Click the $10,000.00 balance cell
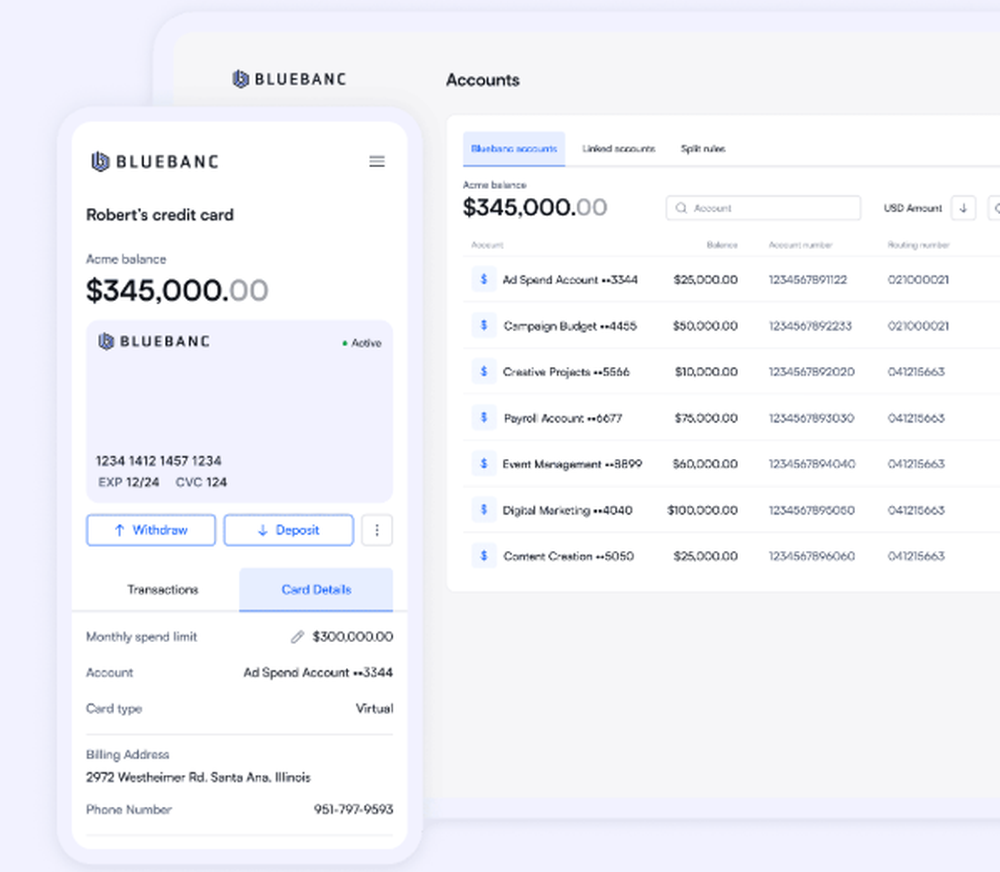This screenshot has height=872, width=1000. 706,372
